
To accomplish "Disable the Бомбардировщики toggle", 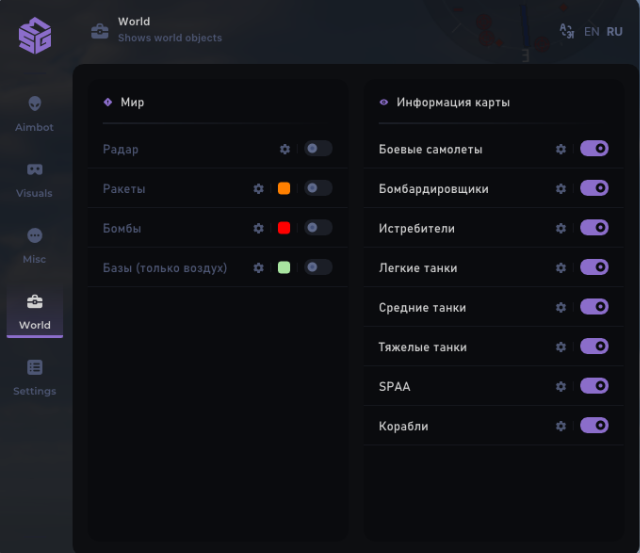I will [x=594, y=188].
